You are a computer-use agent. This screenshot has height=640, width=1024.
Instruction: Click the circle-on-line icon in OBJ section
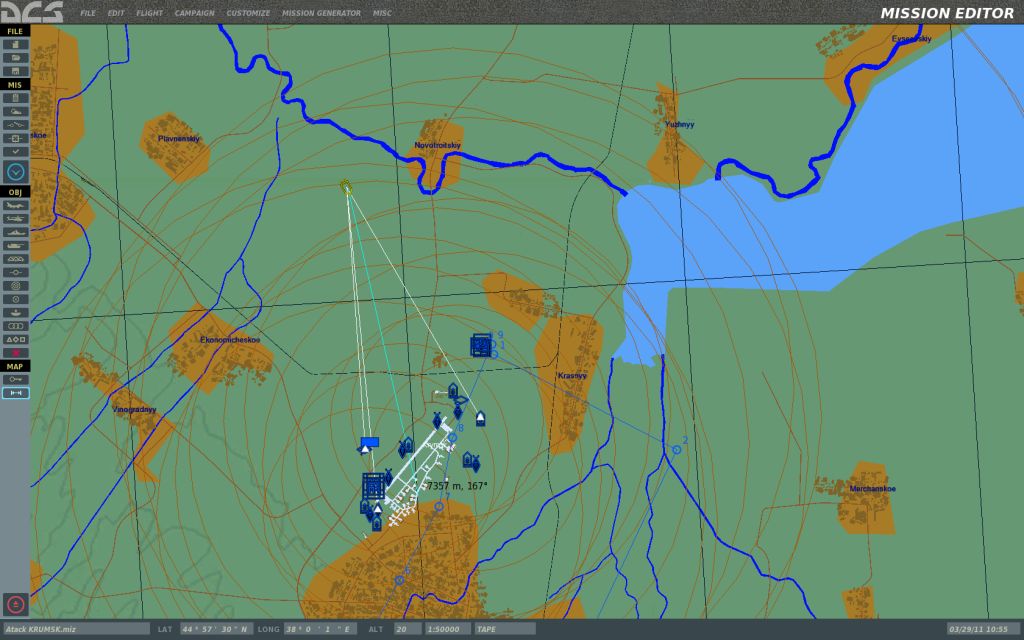point(15,272)
